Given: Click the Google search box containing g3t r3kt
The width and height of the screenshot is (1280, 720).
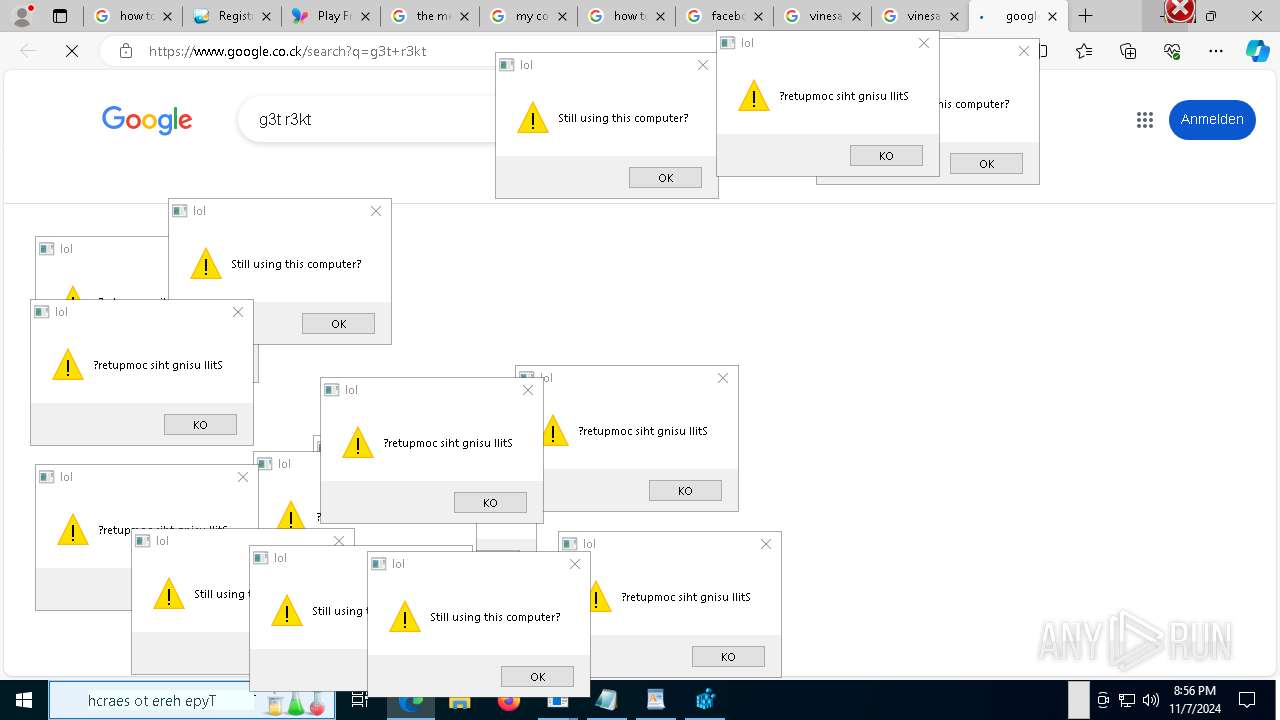Looking at the screenshot, I should [x=365, y=119].
